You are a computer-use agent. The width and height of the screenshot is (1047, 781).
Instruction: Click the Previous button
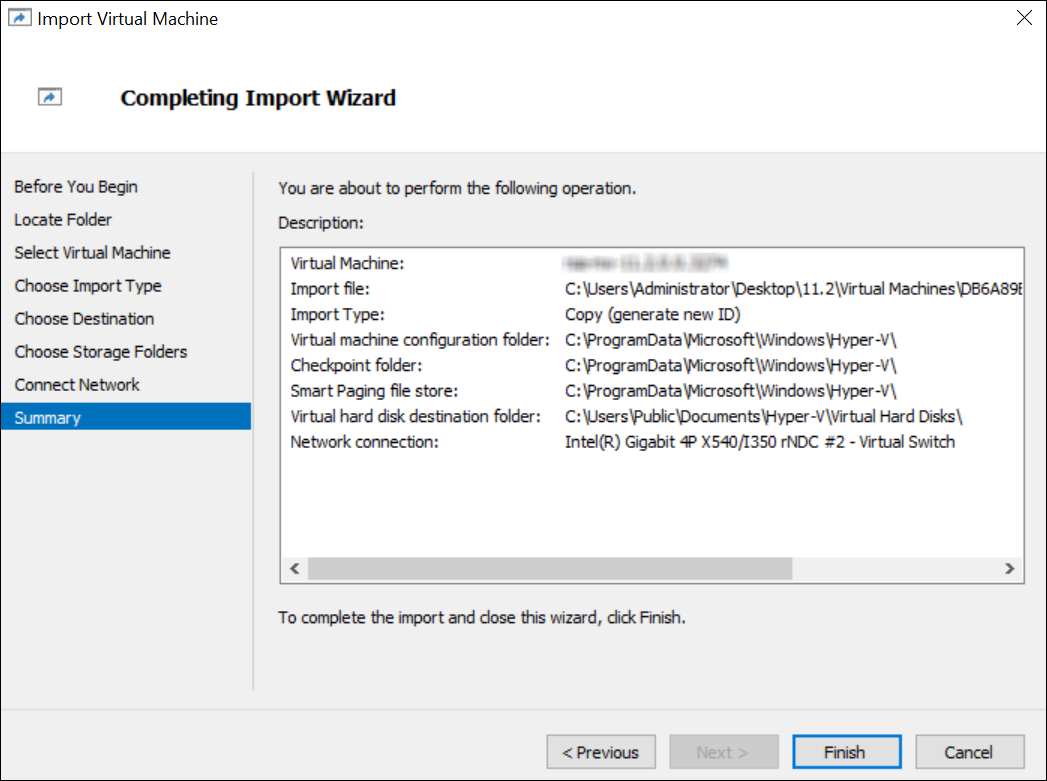(601, 752)
